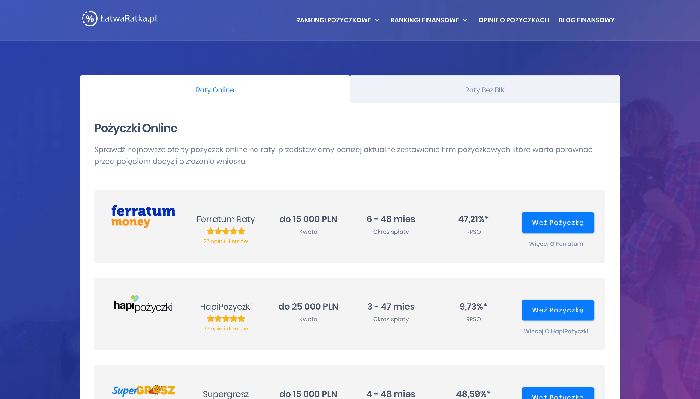The height and width of the screenshot is (399, 700).
Task: Click the 'do 25 000 PLN' amount
Action: [308, 307]
